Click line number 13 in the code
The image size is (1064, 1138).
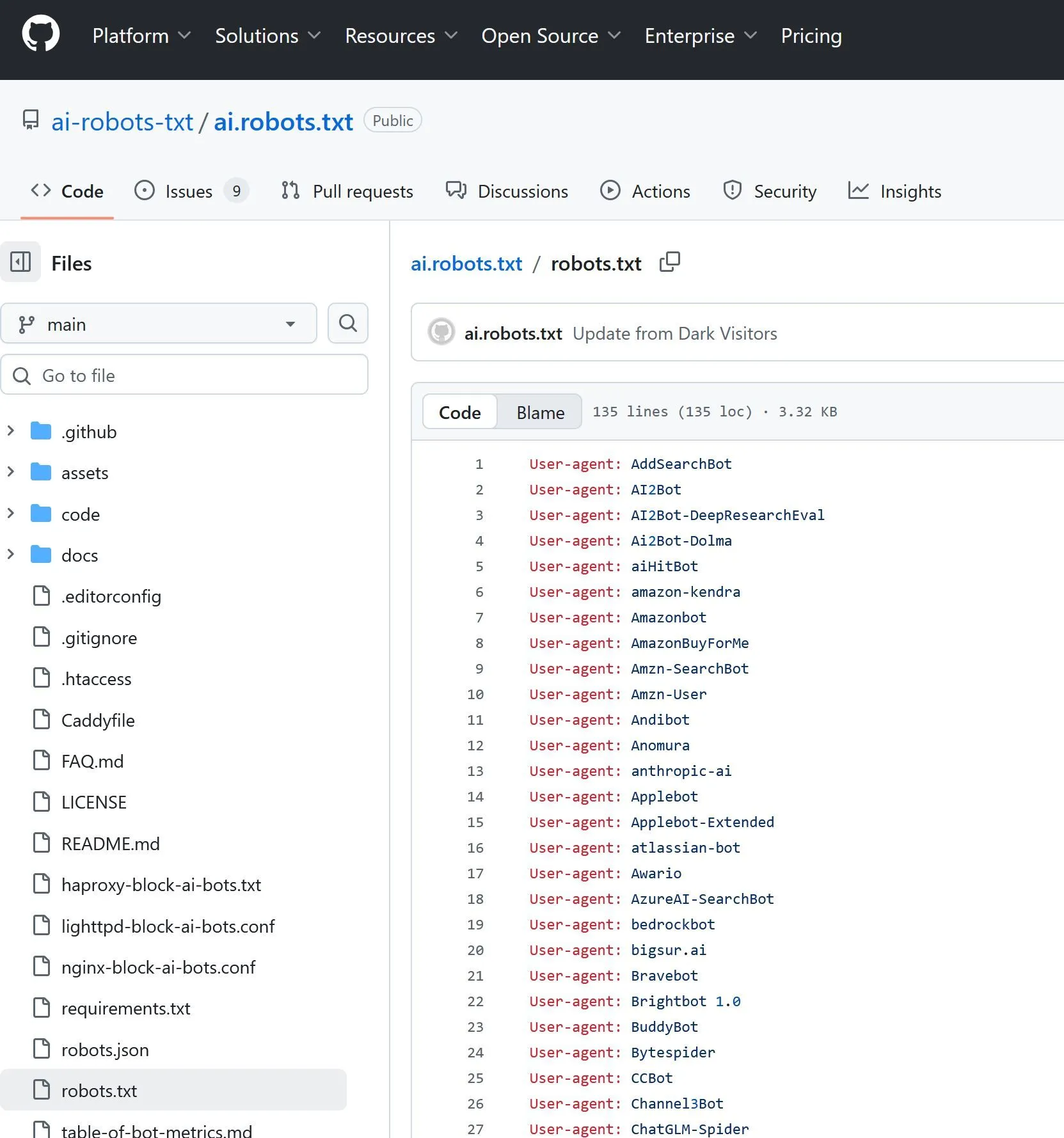click(475, 771)
